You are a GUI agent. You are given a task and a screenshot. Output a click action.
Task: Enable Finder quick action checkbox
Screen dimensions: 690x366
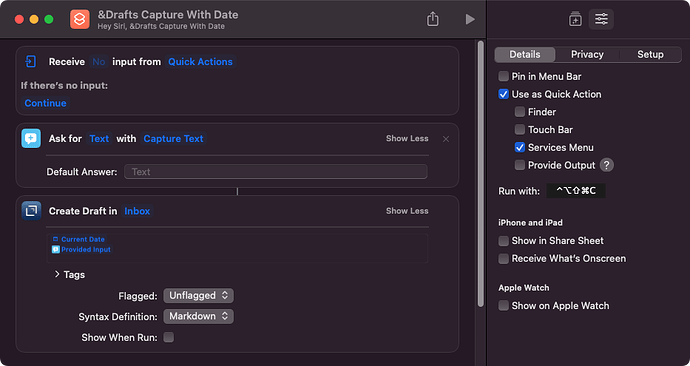pyautogui.click(x=520, y=112)
